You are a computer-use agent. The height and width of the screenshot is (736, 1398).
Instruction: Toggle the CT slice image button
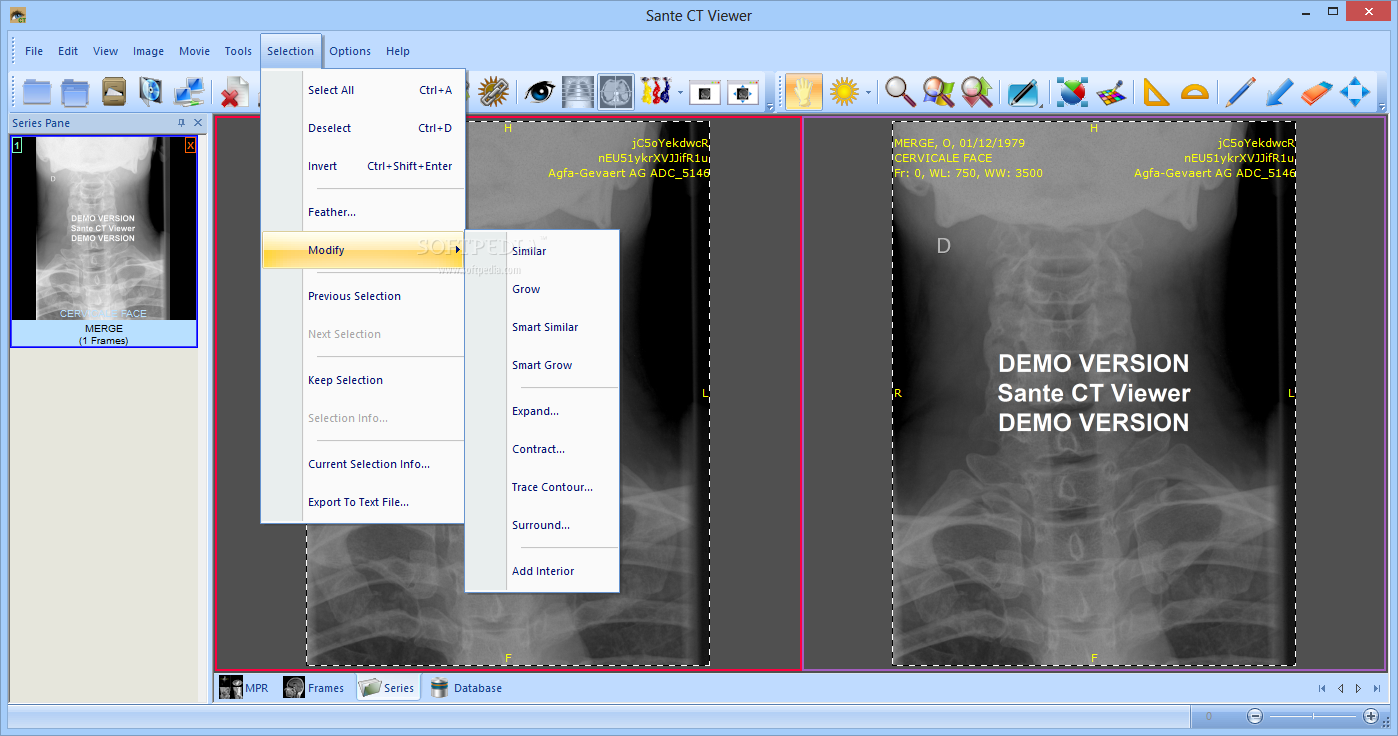pos(616,92)
